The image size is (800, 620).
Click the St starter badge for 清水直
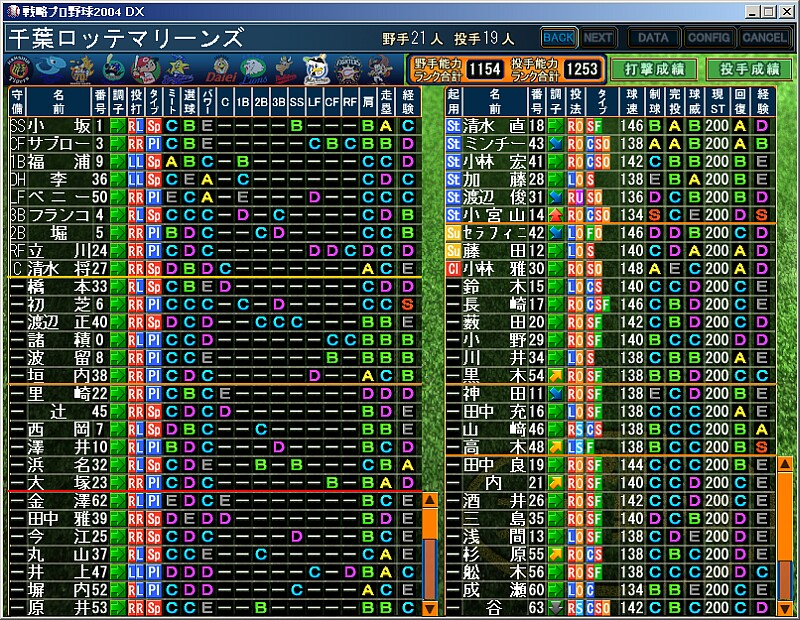(x=453, y=126)
